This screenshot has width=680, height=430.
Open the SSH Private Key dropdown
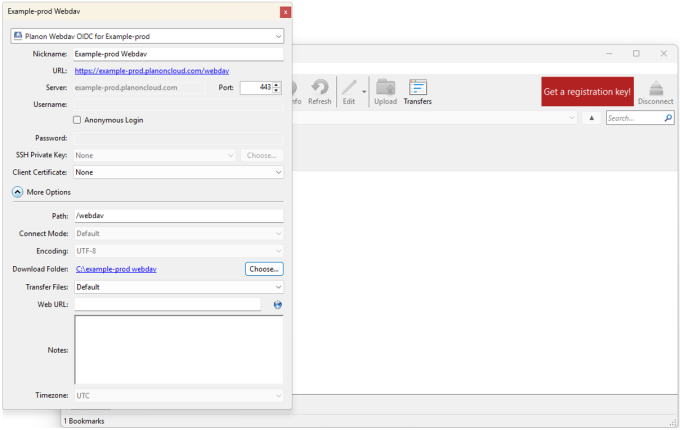[x=154, y=155]
